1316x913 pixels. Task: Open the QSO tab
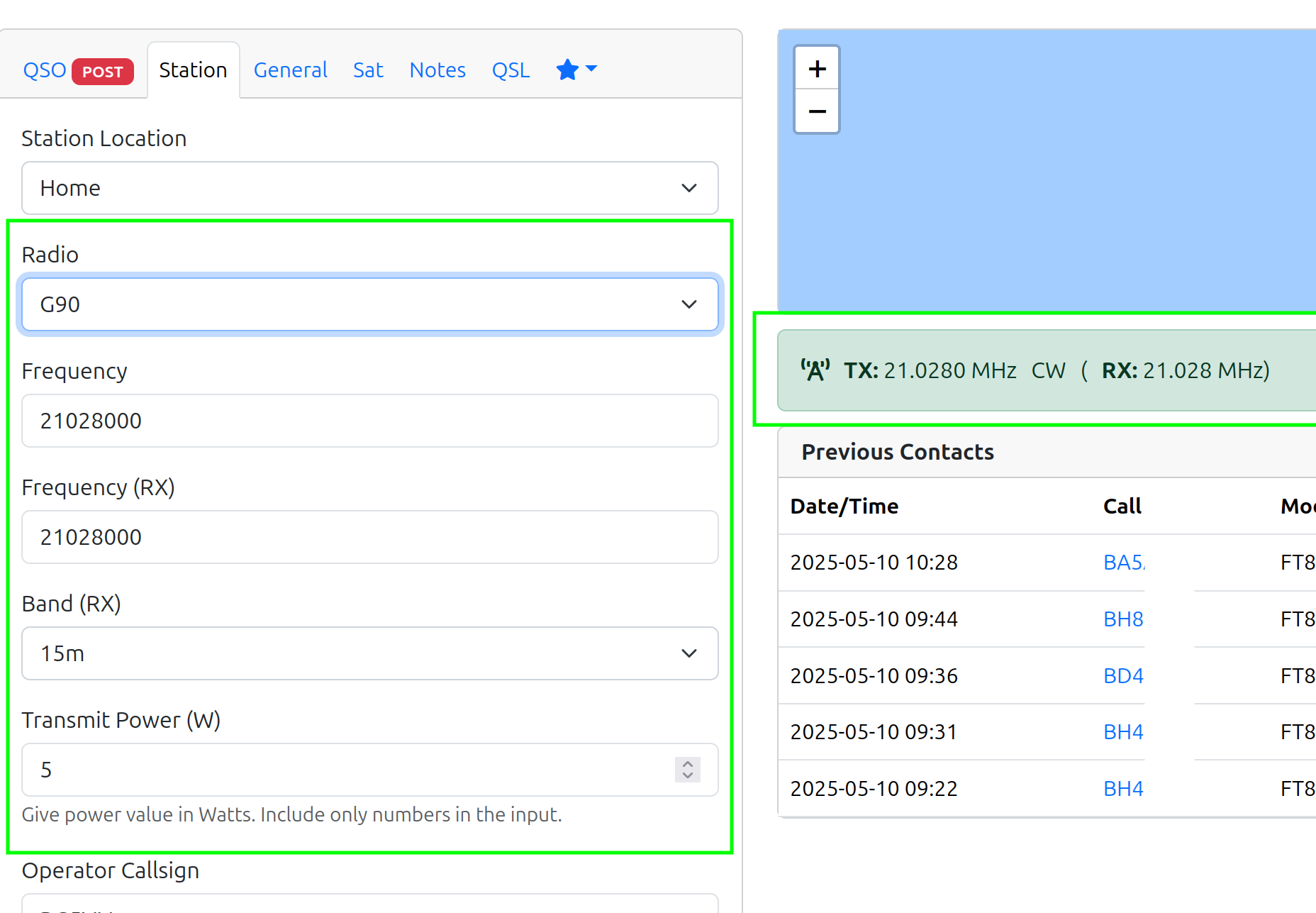[x=45, y=70]
